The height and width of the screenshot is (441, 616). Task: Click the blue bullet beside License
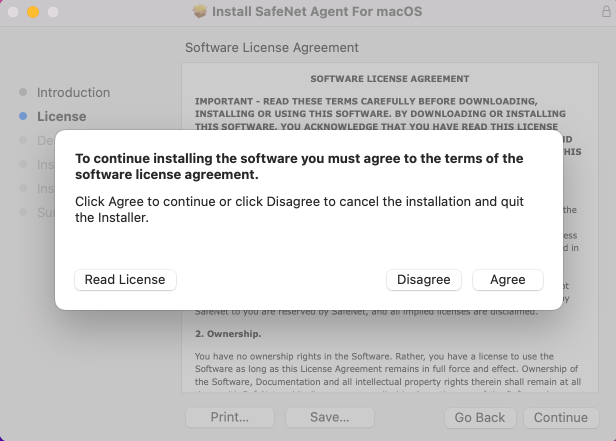pyautogui.click(x=23, y=116)
